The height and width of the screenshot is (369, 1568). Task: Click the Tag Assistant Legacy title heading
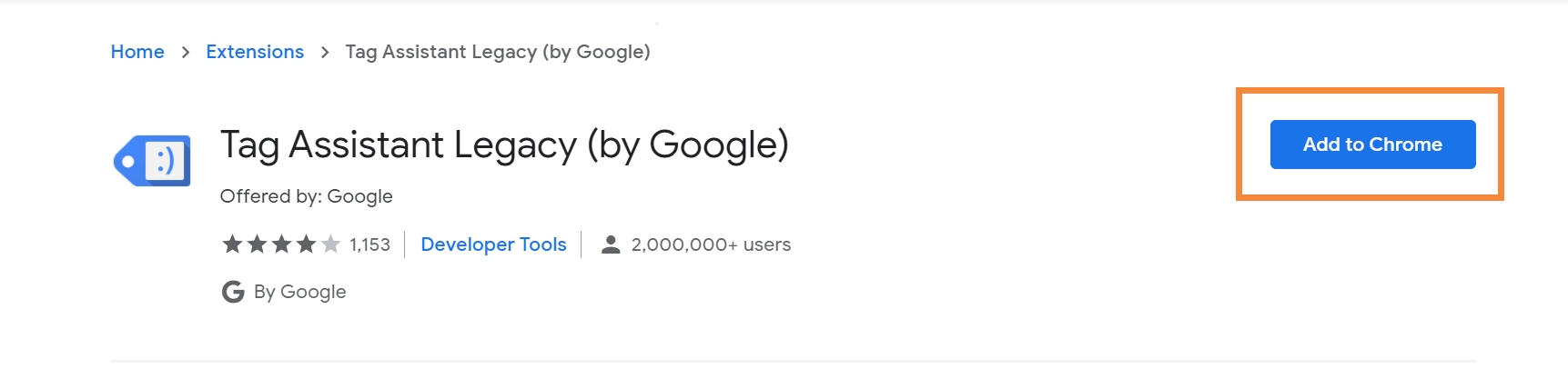[504, 145]
